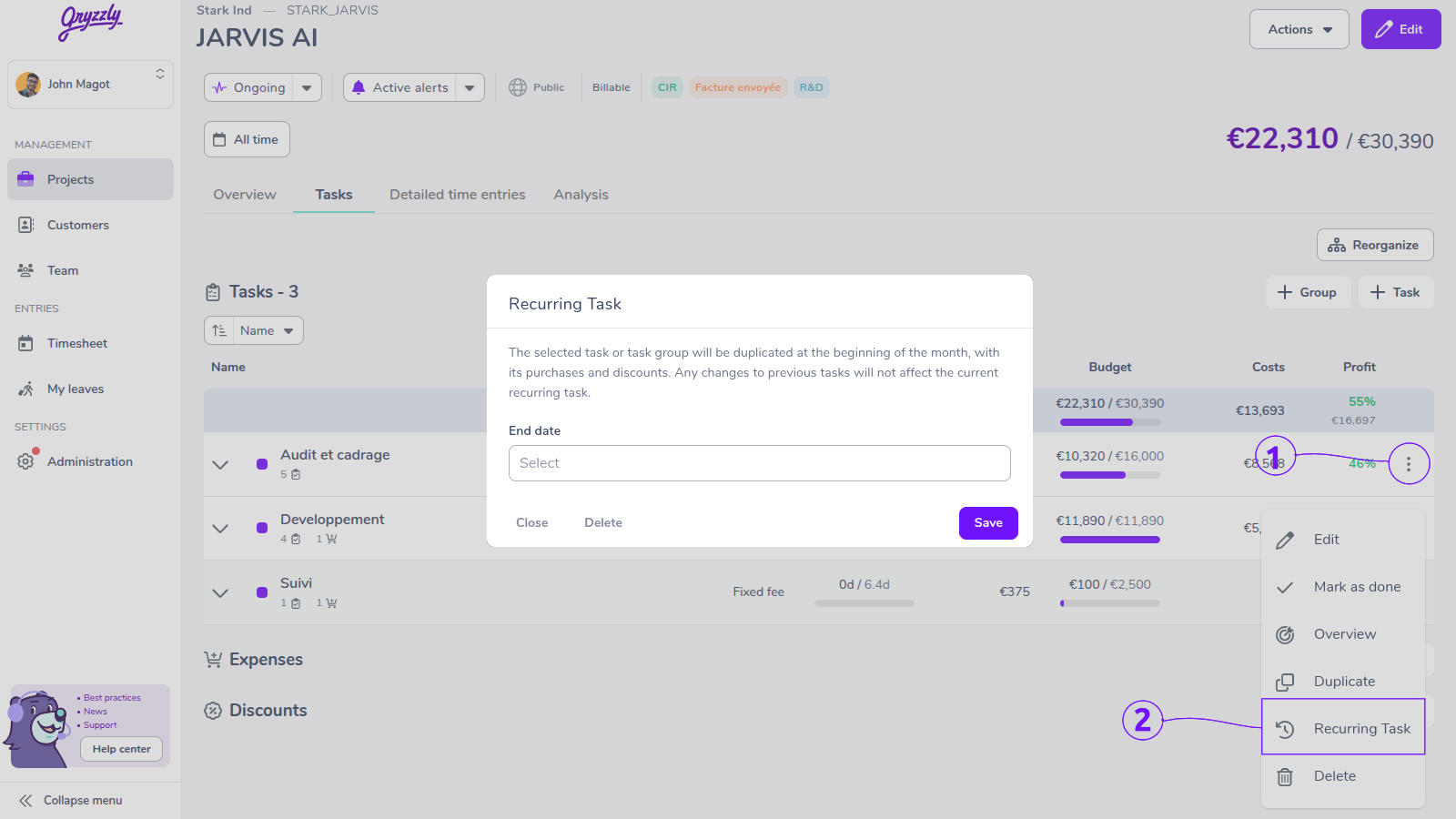Screen dimensions: 1456x819
Task: Toggle the sort order icon
Action: pyautogui.click(x=219, y=330)
